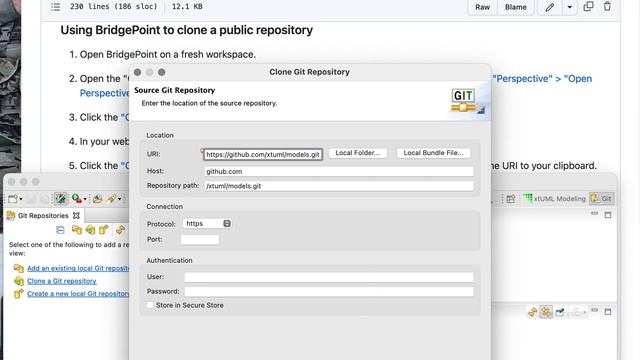Click Clone a Git repository toolbar icon

90,230
